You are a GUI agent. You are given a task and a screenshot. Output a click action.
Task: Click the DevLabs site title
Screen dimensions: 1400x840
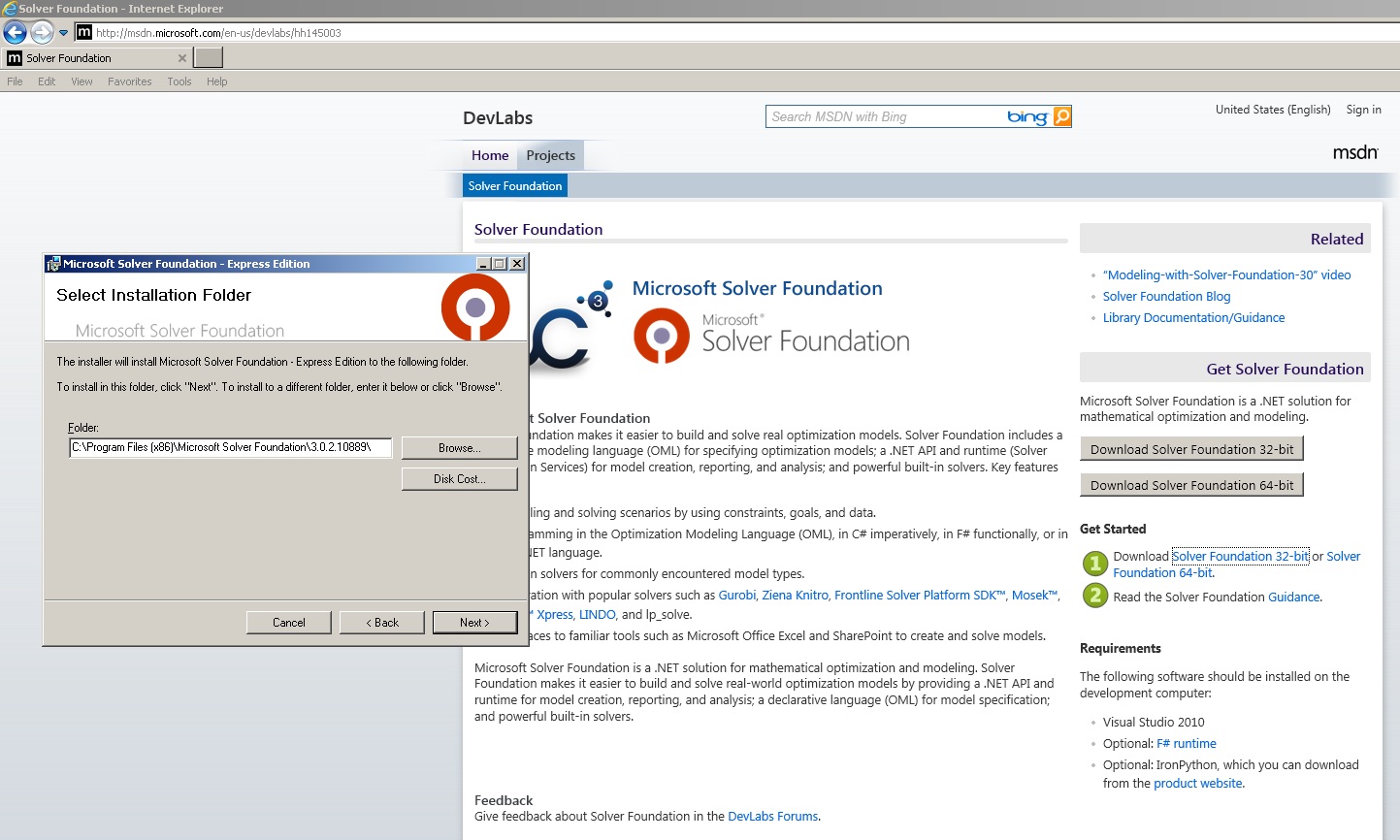498,118
